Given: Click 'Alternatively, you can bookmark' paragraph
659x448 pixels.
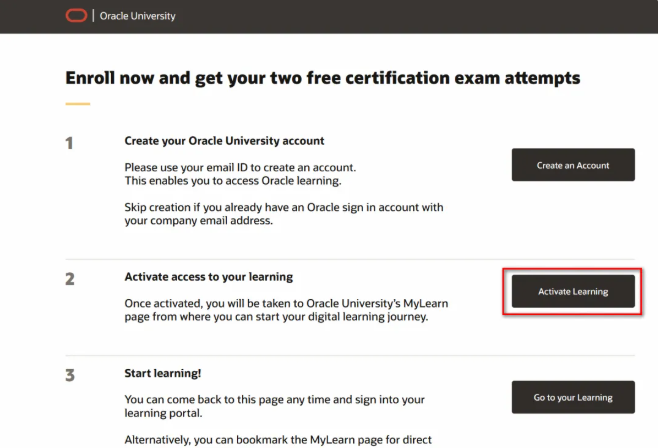Looking at the screenshot, I should coord(280,439).
